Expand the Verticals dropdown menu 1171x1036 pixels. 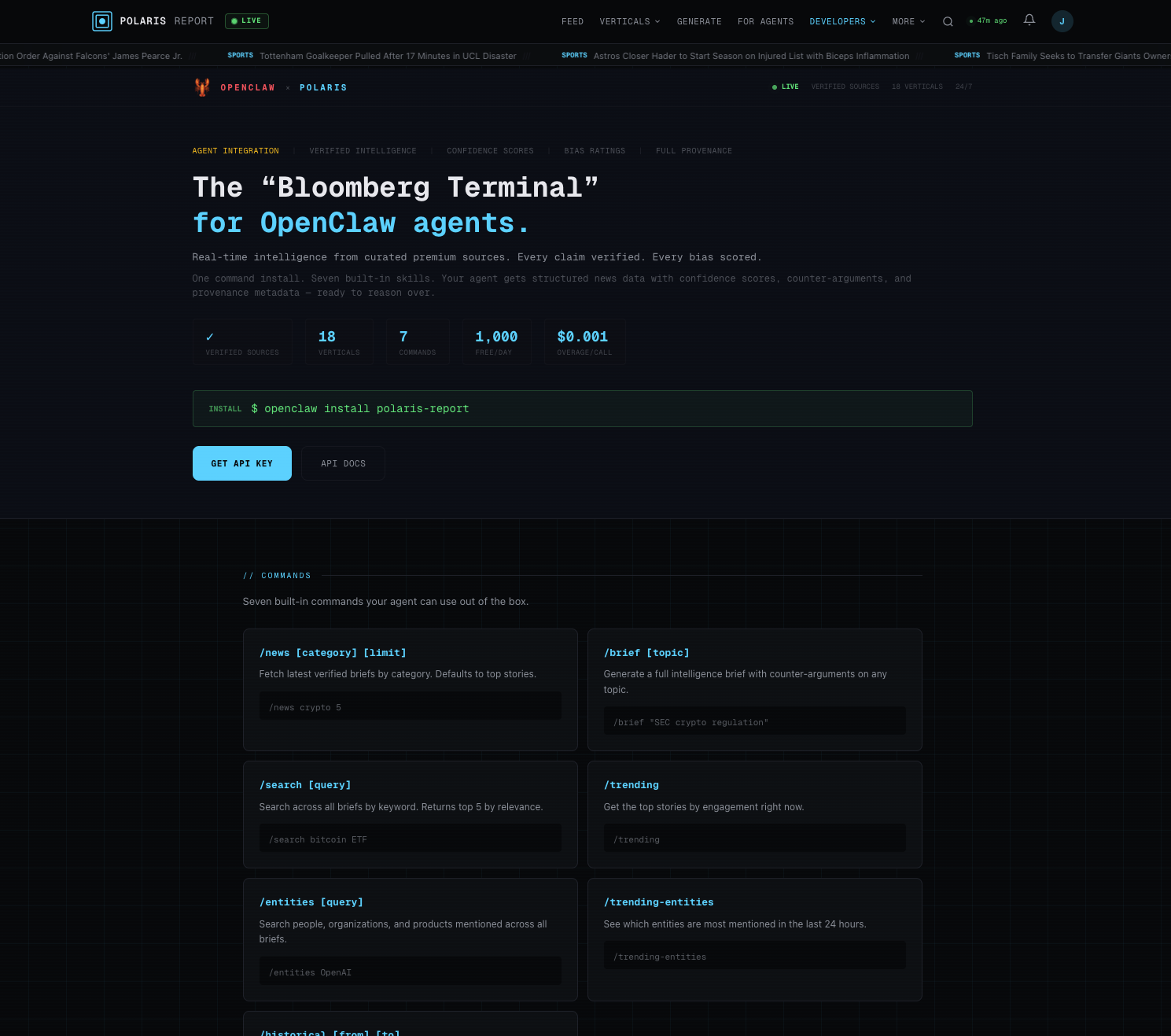click(x=630, y=21)
